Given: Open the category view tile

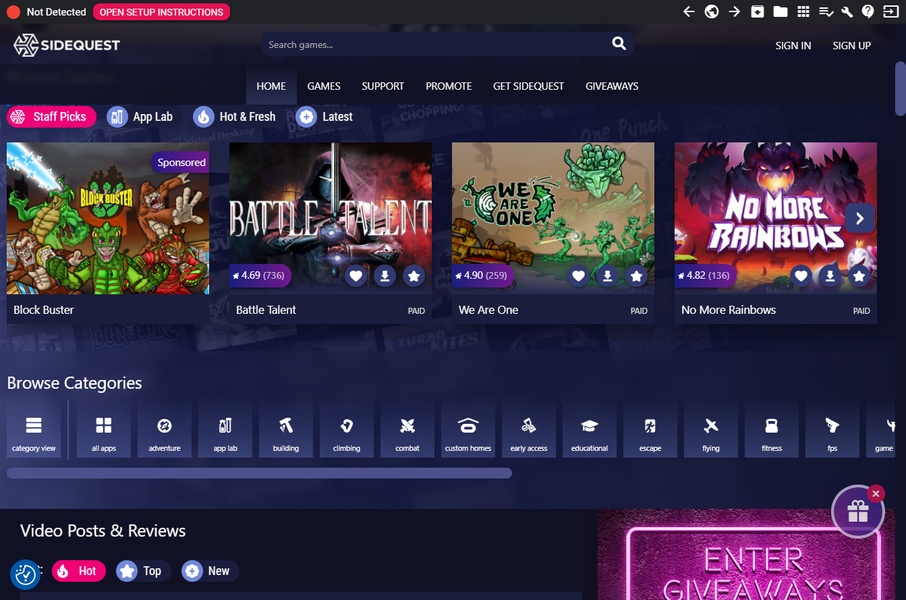Looking at the screenshot, I should [x=34, y=432].
